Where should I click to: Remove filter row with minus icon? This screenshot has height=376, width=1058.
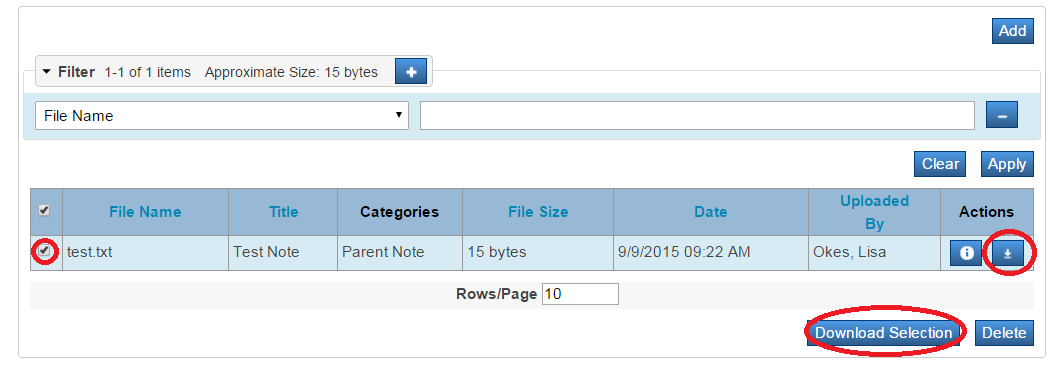click(x=1002, y=115)
